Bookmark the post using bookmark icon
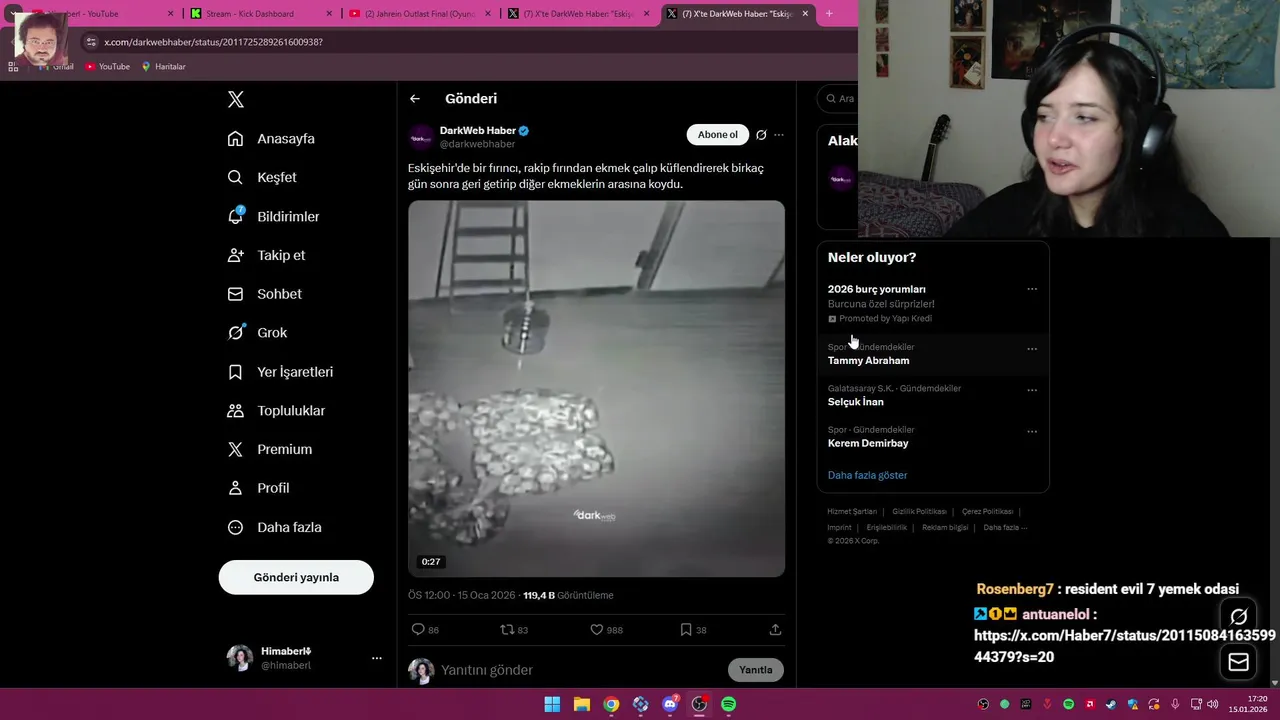 pyautogui.click(x=693, y=630)
